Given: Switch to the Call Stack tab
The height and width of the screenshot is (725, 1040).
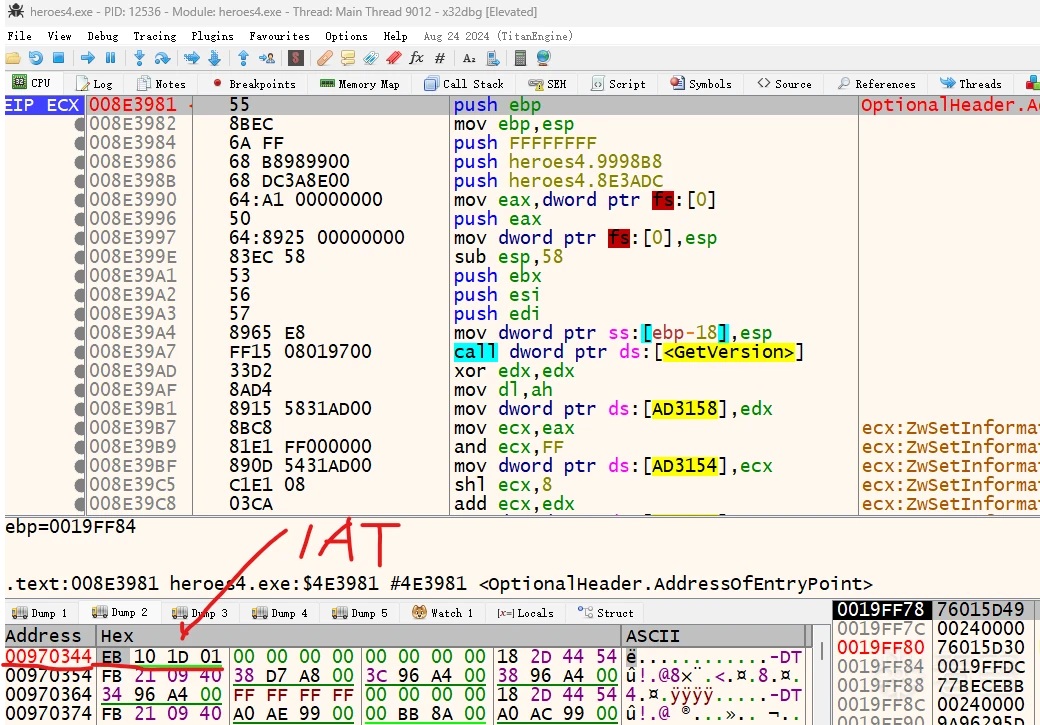Looking at the screenshot, I should pyautogui.click(x=464, y=84).
